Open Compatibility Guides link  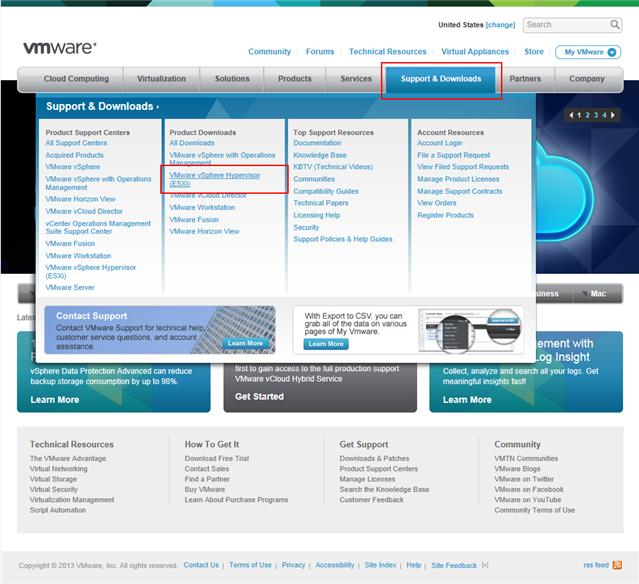click(x=326, y=191)
